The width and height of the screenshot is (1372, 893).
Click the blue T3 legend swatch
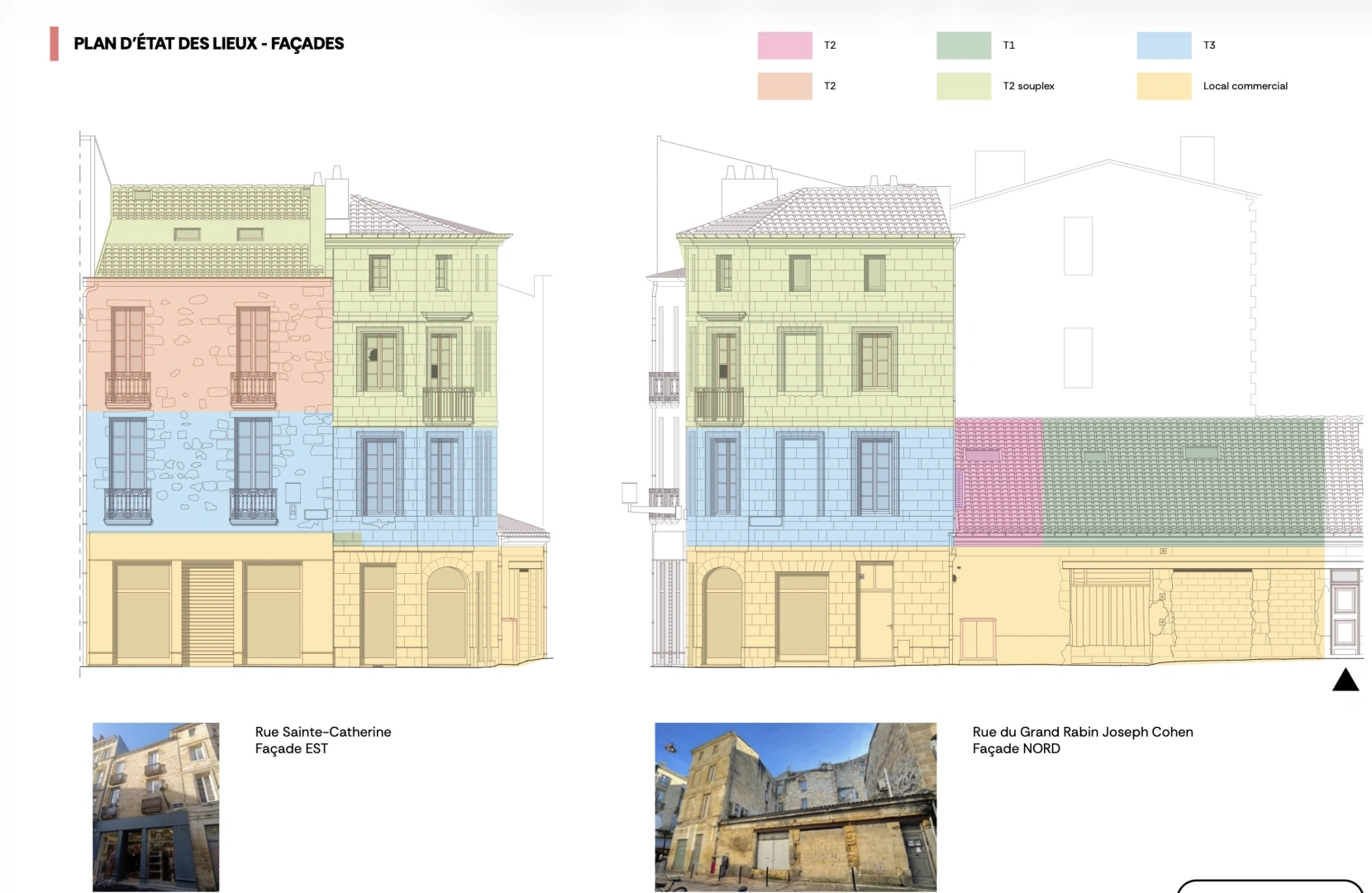tap(1164, 45)
